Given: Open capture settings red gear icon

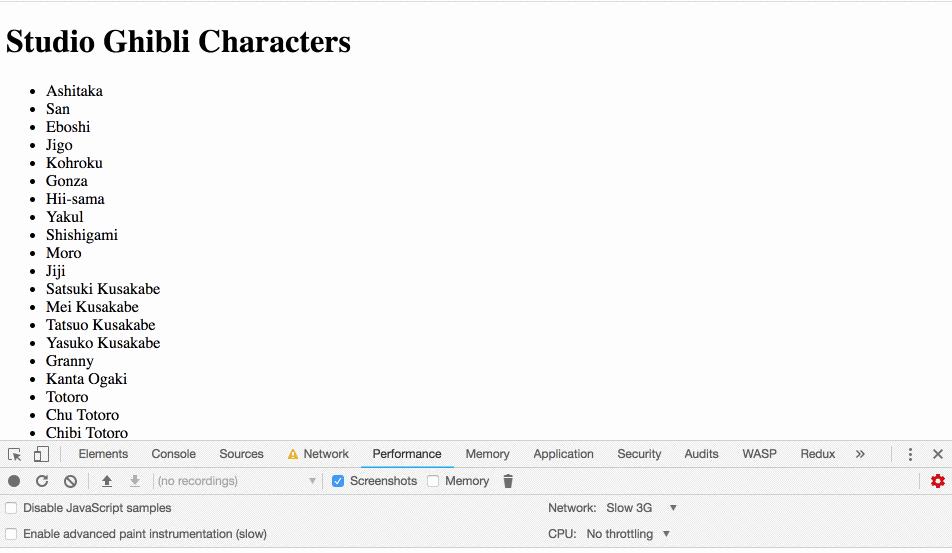Looking at the screenshot, I should click(938, 481).
